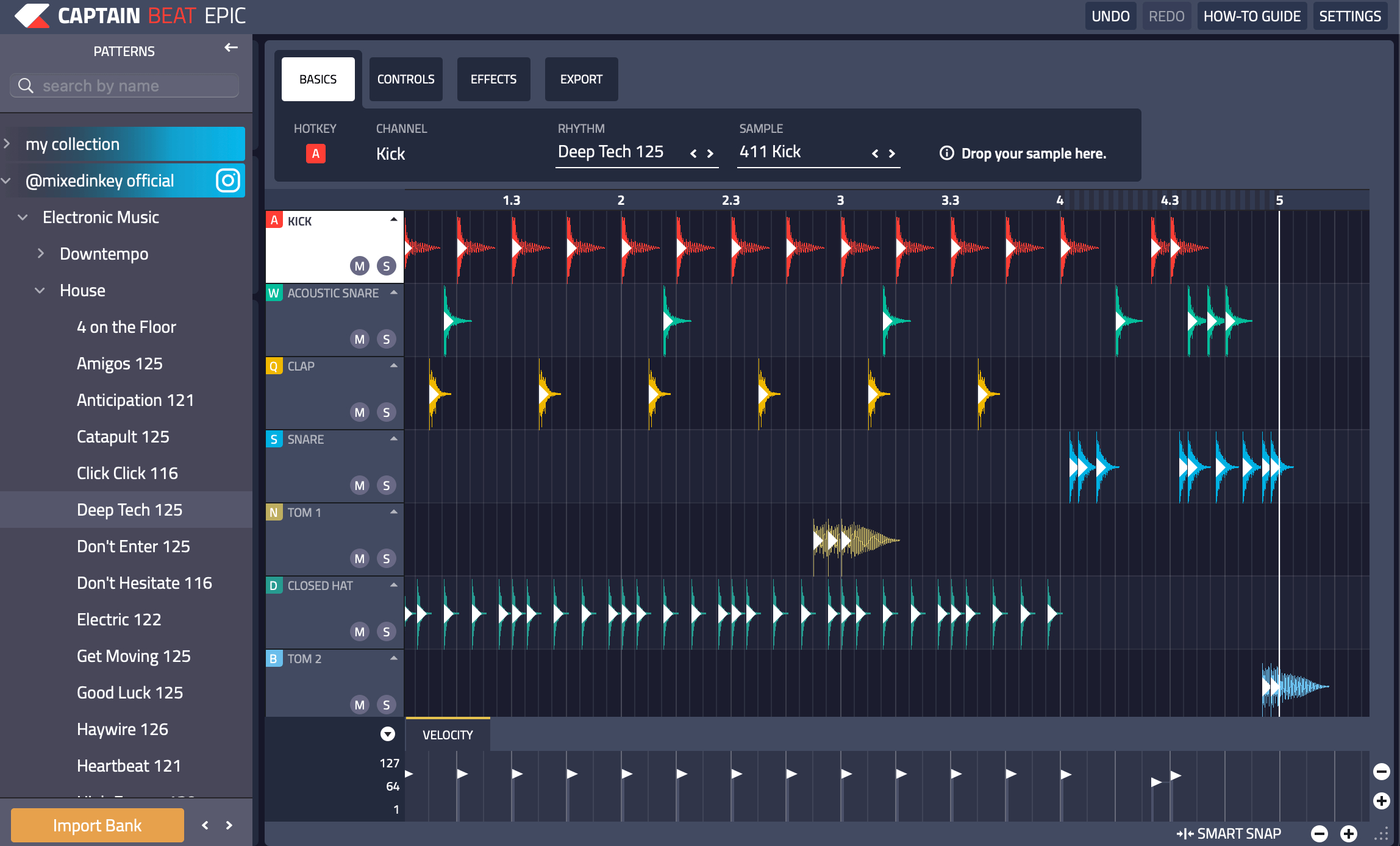The width and height of the screenshot is (1400, 846).
Task: Click Tom 1 N hotkey label
Action: 274,513
